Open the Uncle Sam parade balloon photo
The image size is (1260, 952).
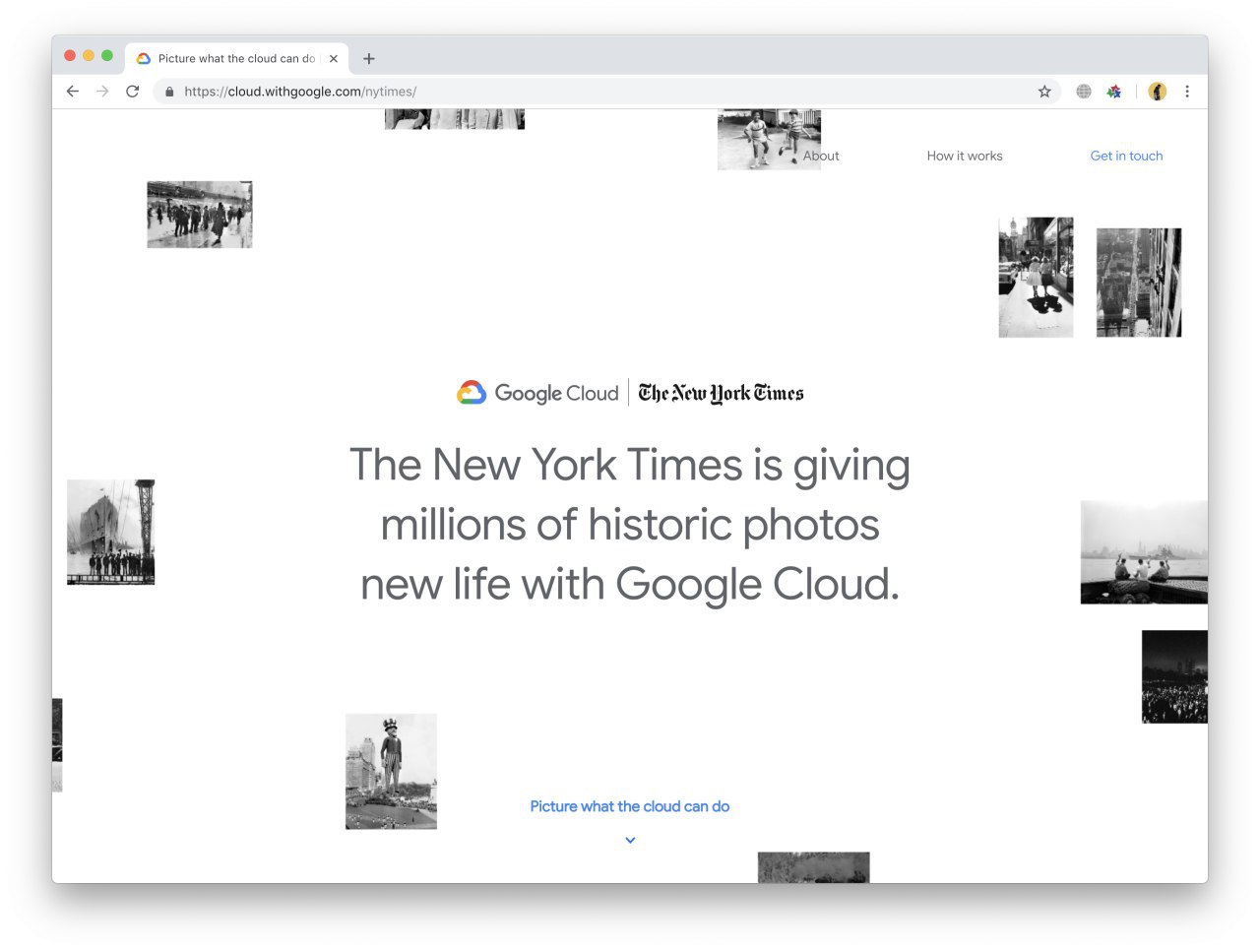tap(391, 772)
